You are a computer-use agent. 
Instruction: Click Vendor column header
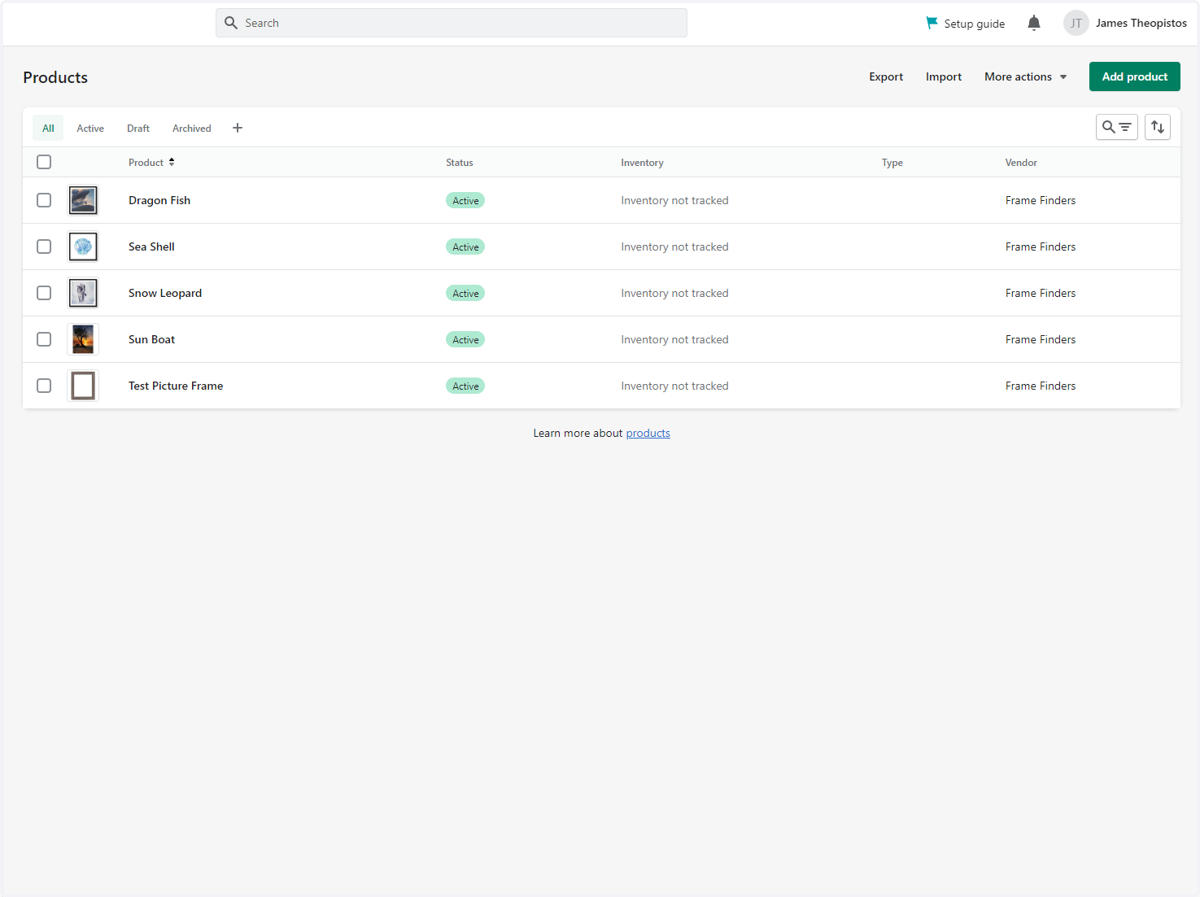point(1021,162)
